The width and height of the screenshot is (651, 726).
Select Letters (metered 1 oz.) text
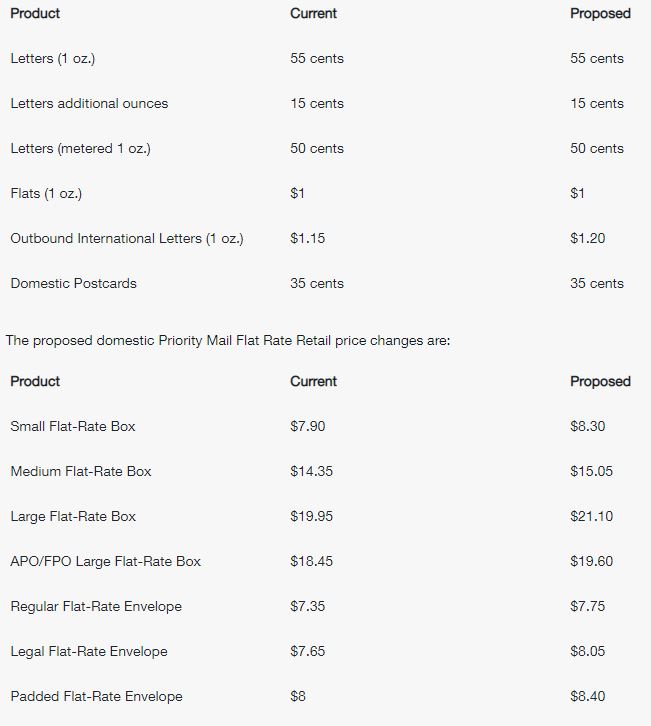point(81,148)
